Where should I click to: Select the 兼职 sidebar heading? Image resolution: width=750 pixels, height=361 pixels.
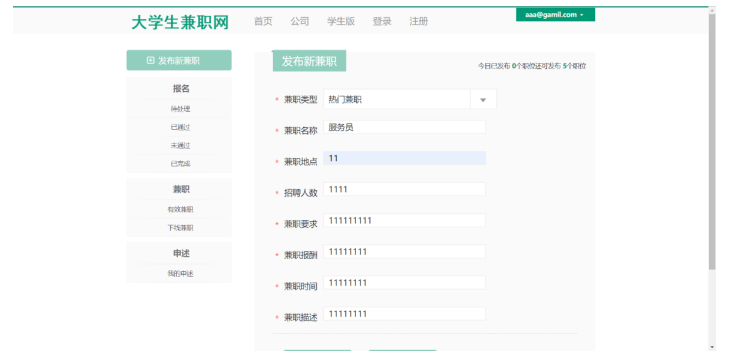coord(181,189)
